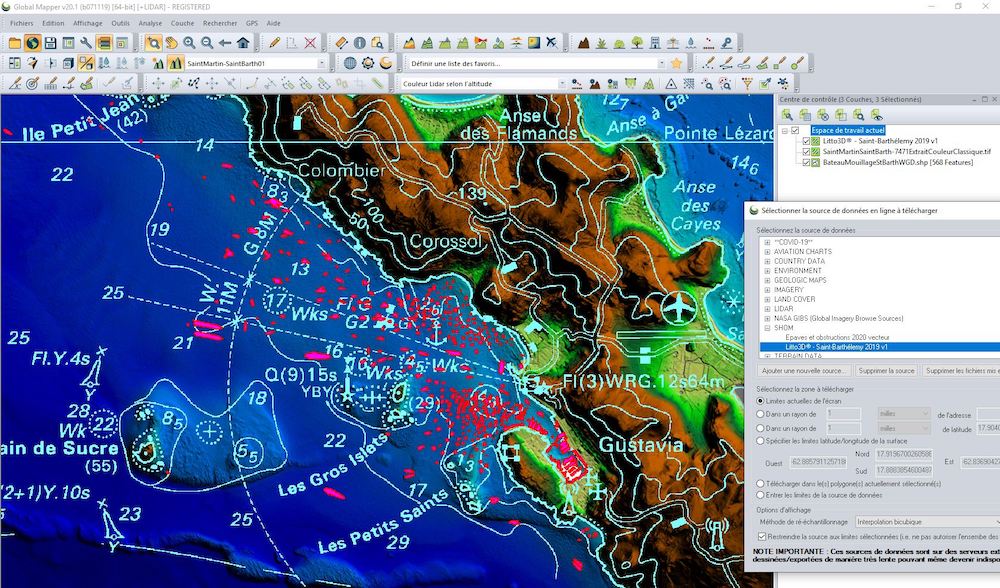Select 'Entrer les limites de la source' radio
Image resolution: width=1000 pixels, height=588 pixels.
(760, 495)
